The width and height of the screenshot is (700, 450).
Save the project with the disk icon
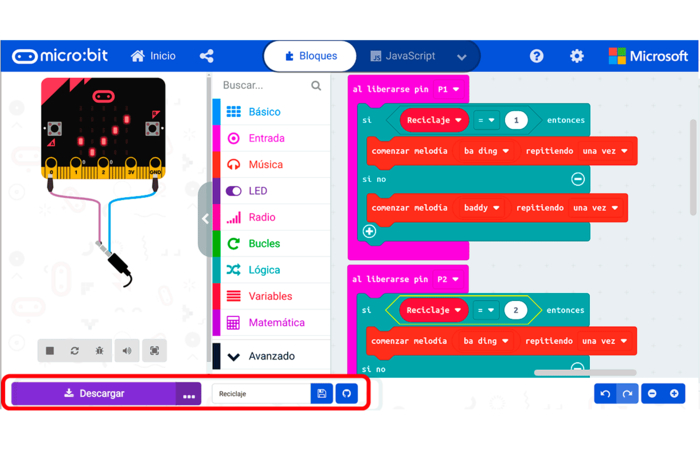(322, 394)
